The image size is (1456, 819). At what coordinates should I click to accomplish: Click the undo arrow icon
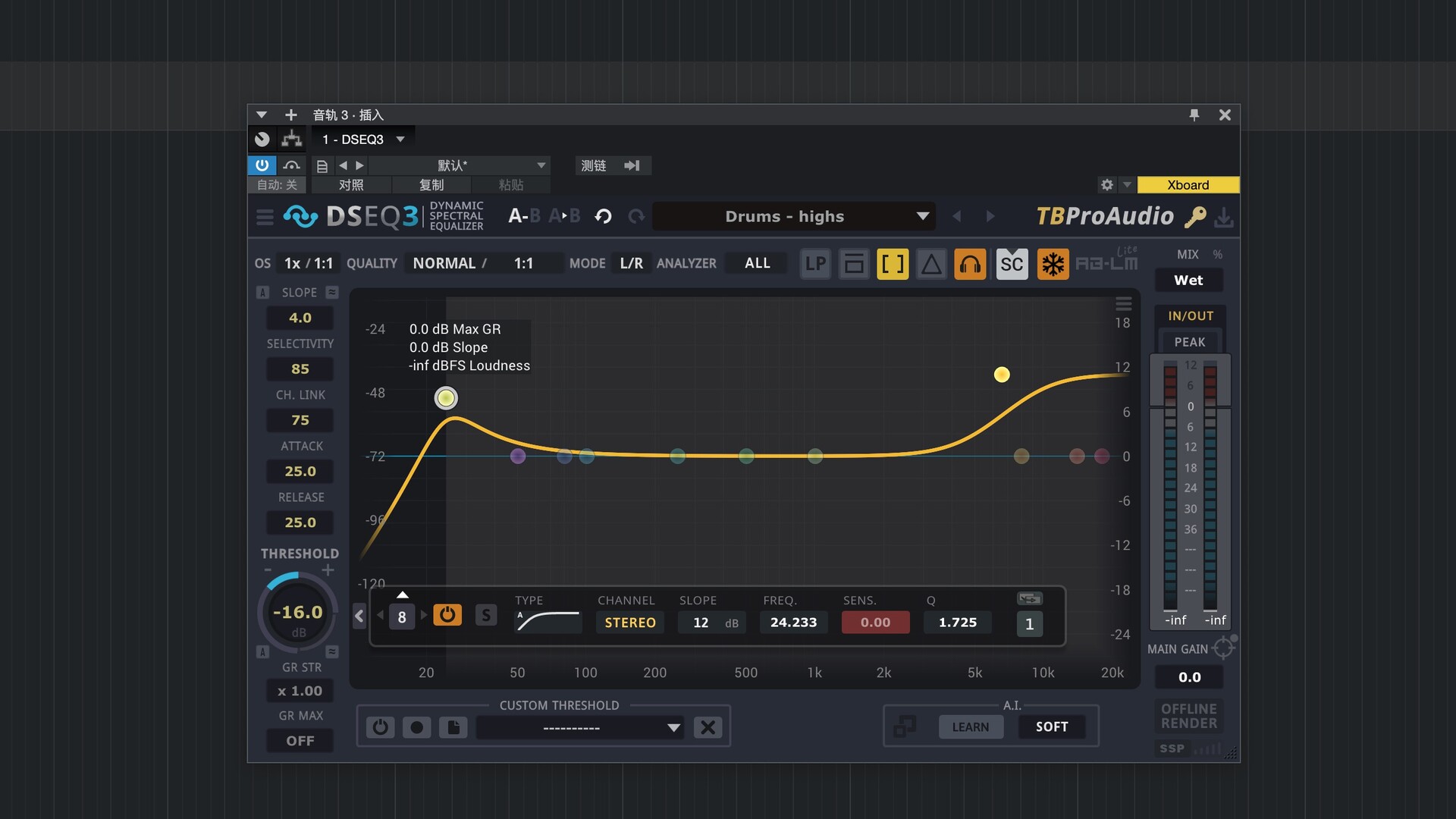coord(603,217)
